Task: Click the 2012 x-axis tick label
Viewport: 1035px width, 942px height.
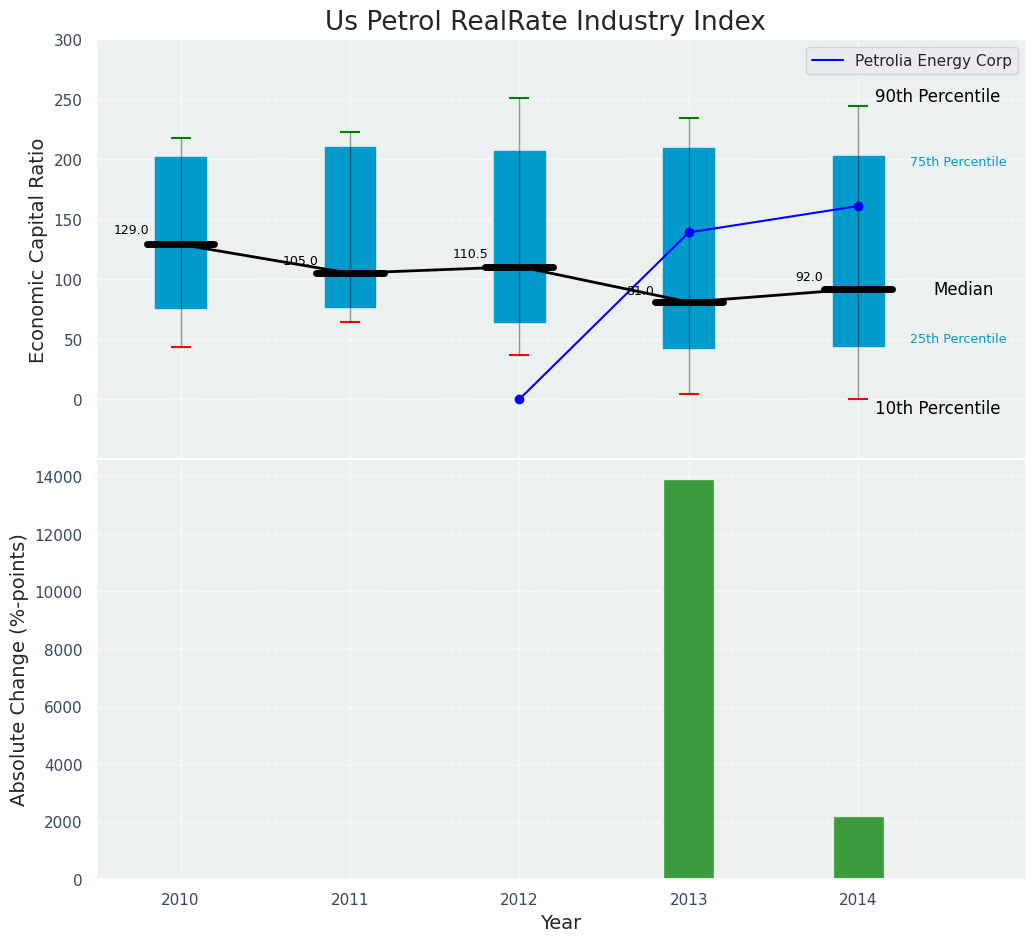Action: coord(519,899)
